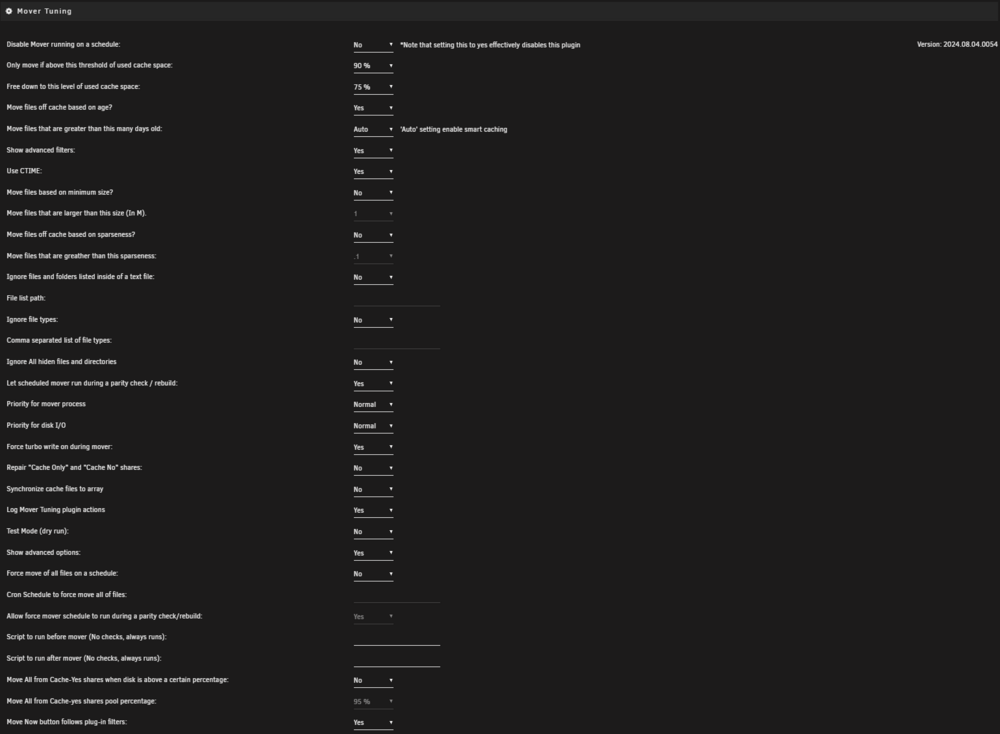Open 'Show advanced filters' dropdown
The image size is (1000, 734).
pos(373,150)
